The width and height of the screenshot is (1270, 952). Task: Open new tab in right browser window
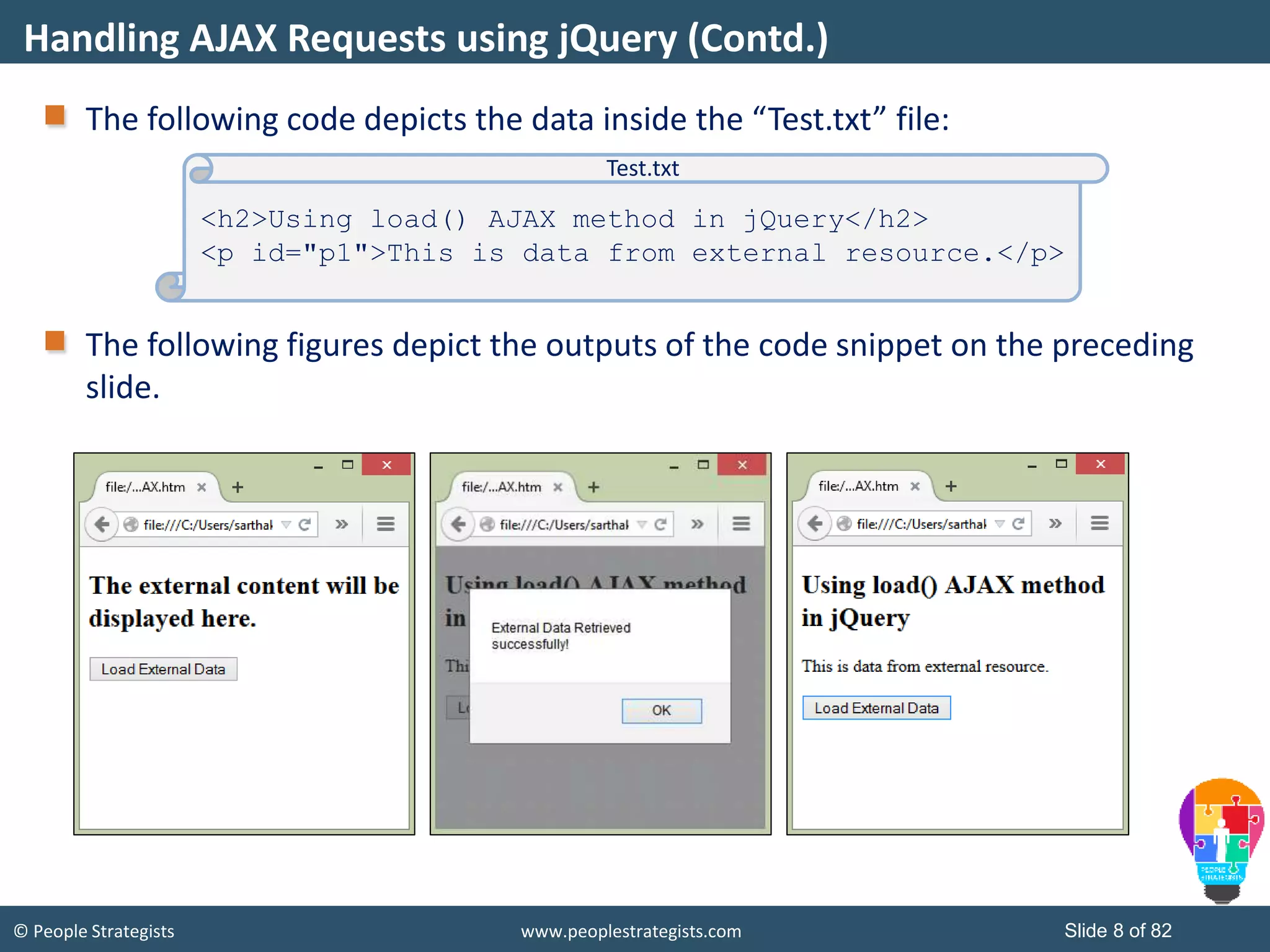pos(951,487)
